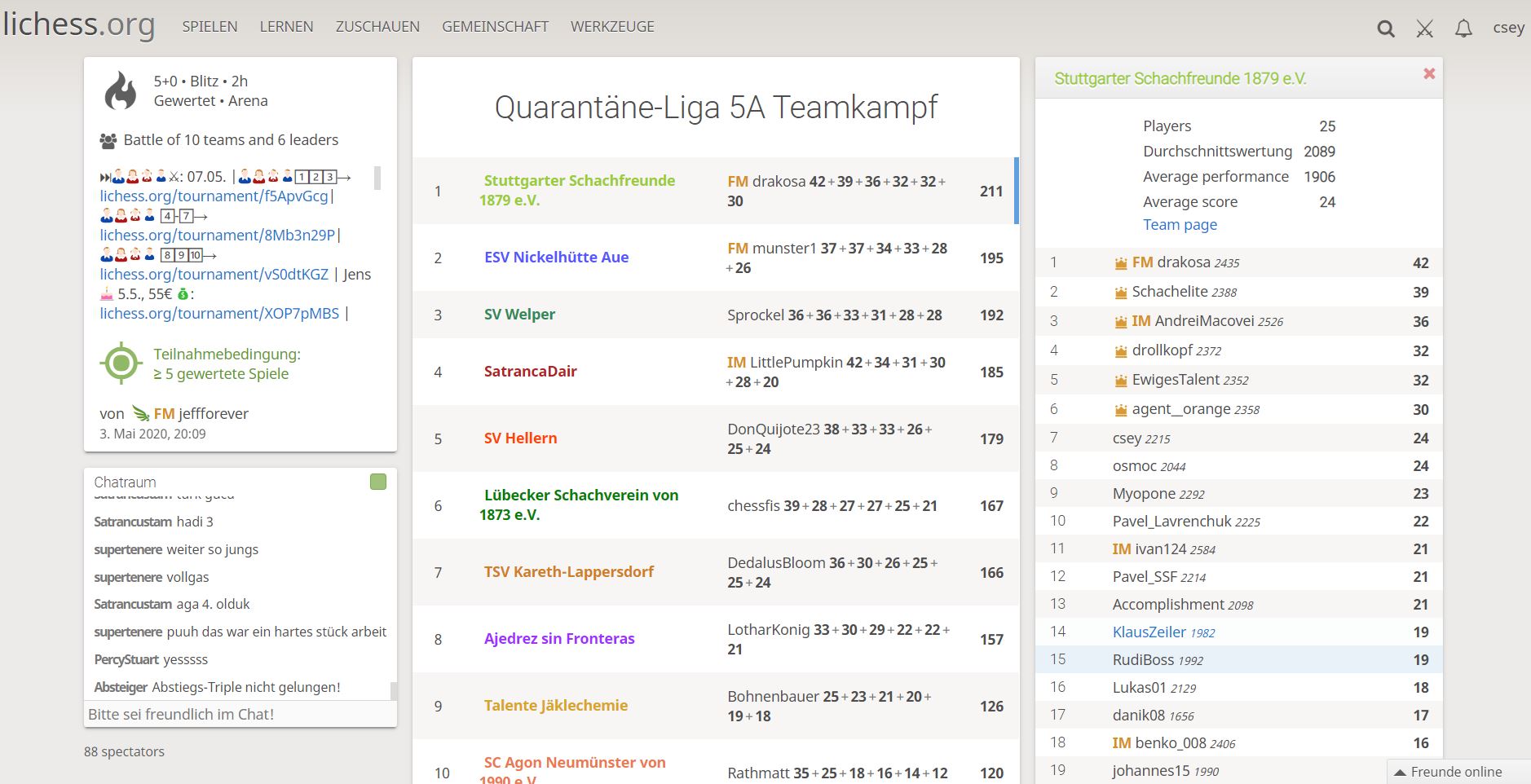Expand the Freunde online panel
This screenshot has height=784, width=1531.
[x=1458, y=772]
